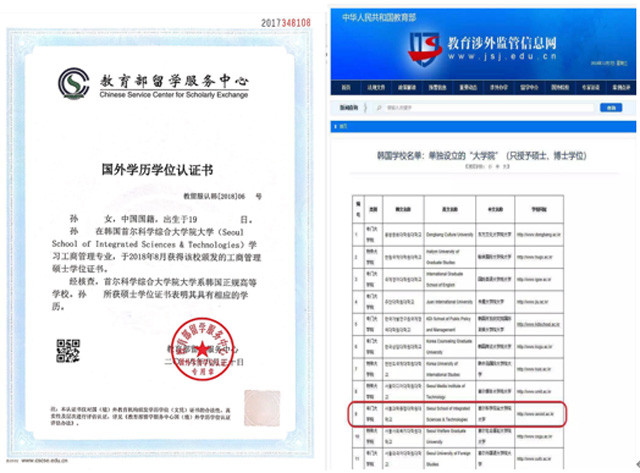Open the 专家访谈 navigation menu item
The height and width of the screenshot is (473, 640).
pyautogui.click(x=590, y=87)
